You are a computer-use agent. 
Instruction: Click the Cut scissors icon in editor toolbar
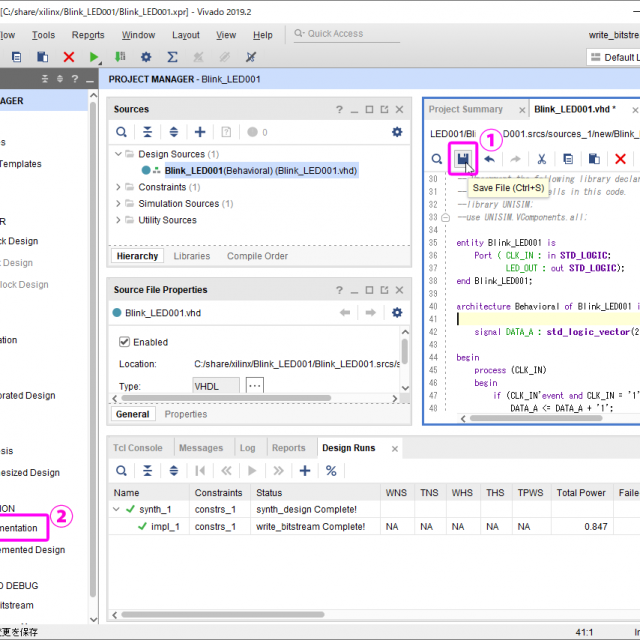(541, 159)
